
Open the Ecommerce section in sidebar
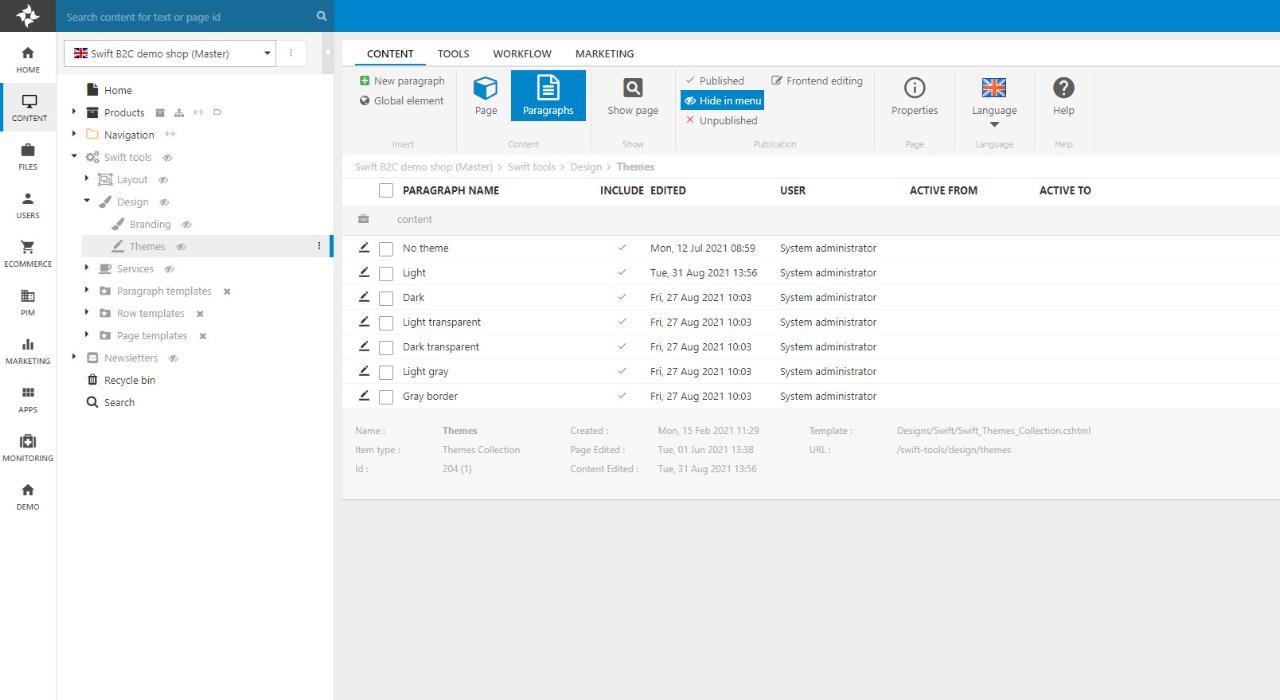[x=28, y=253]
